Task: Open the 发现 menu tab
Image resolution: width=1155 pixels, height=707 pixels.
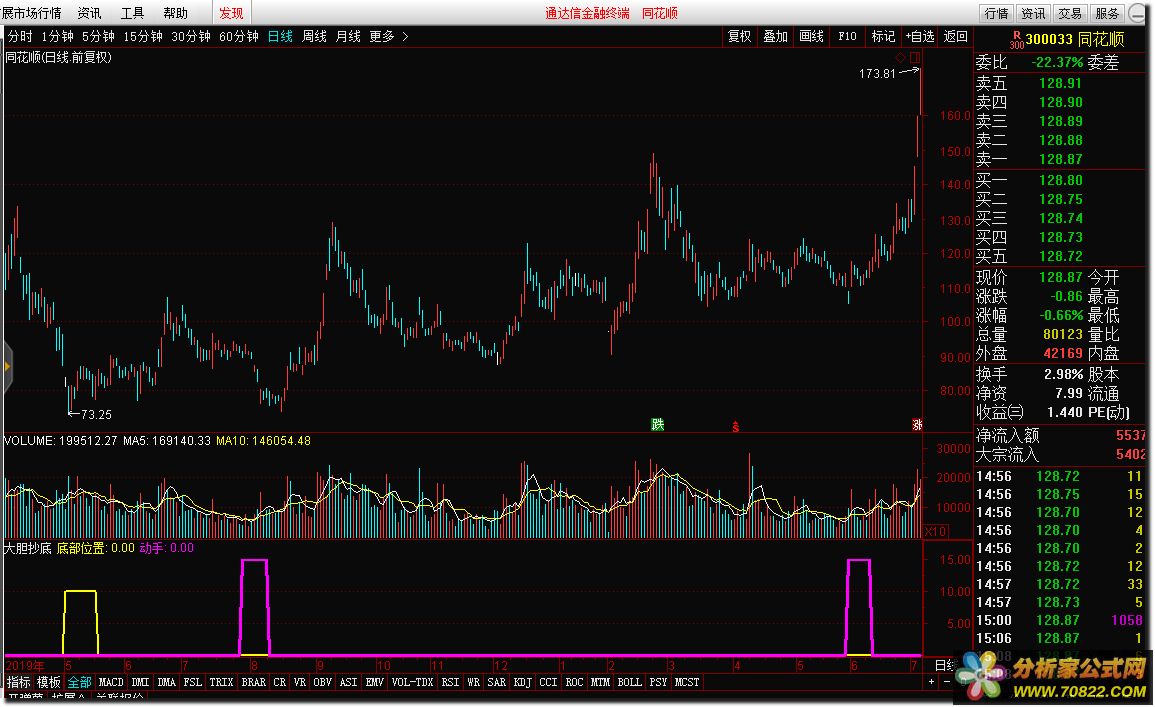Action: coord(231,13)
